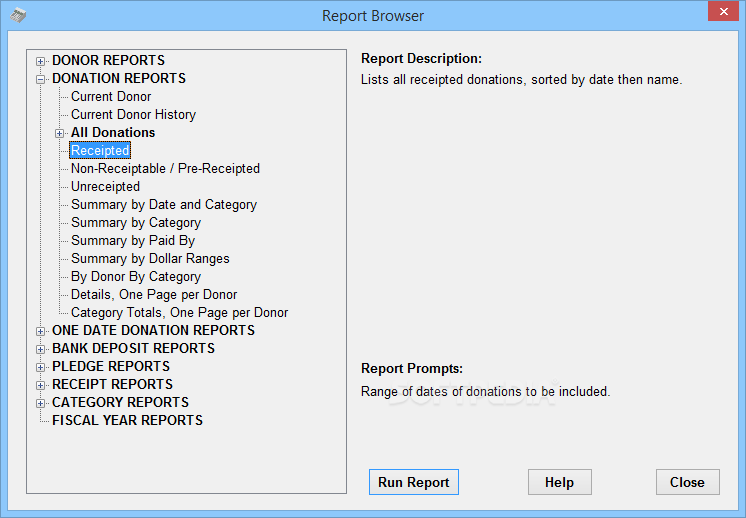Viewport: 746px width, 518px height.
Task: Select the RECEIPT REPORTS heading
Action: (112, 385)
